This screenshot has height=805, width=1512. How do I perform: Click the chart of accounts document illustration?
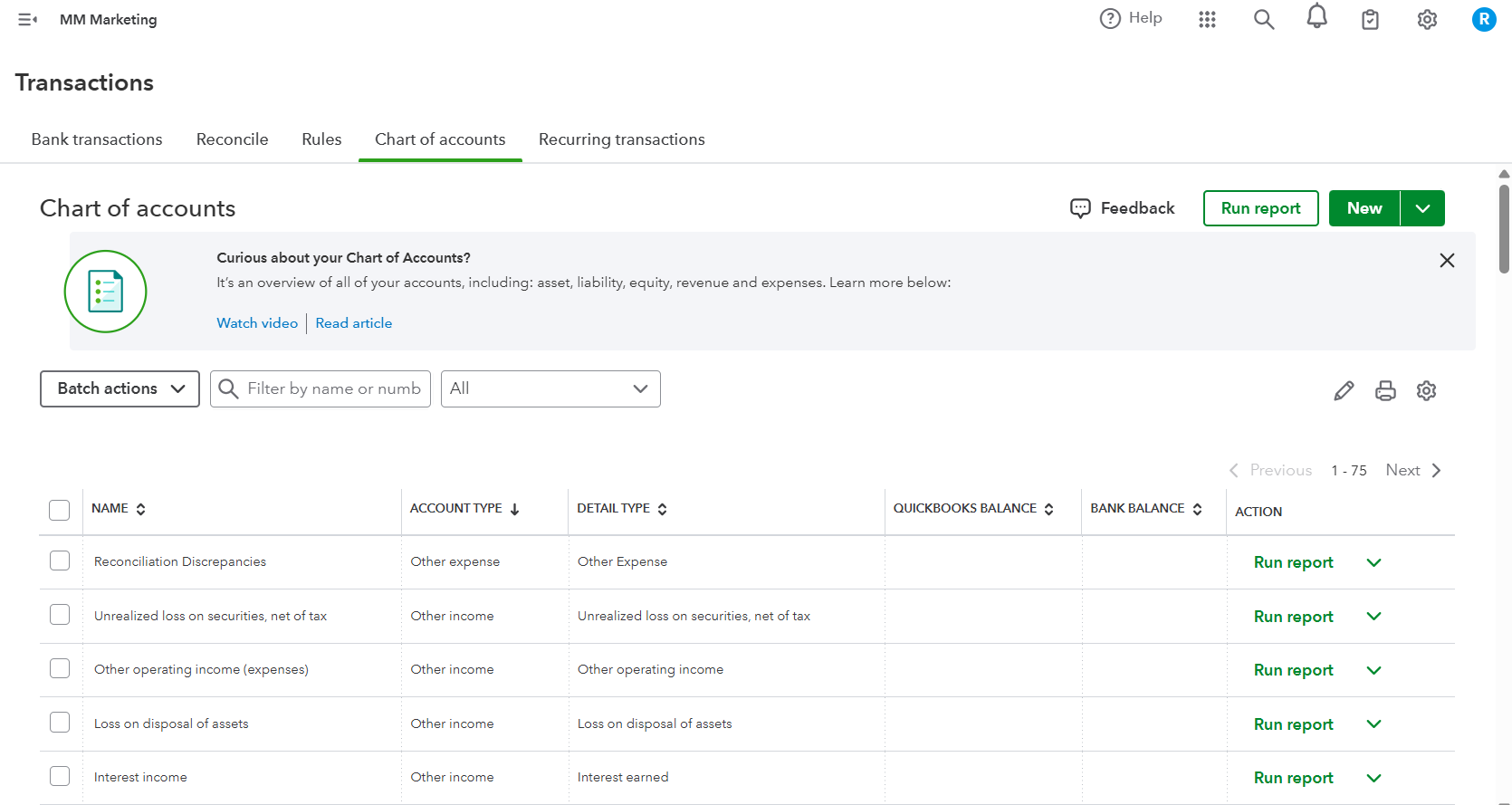pos(105,292)
